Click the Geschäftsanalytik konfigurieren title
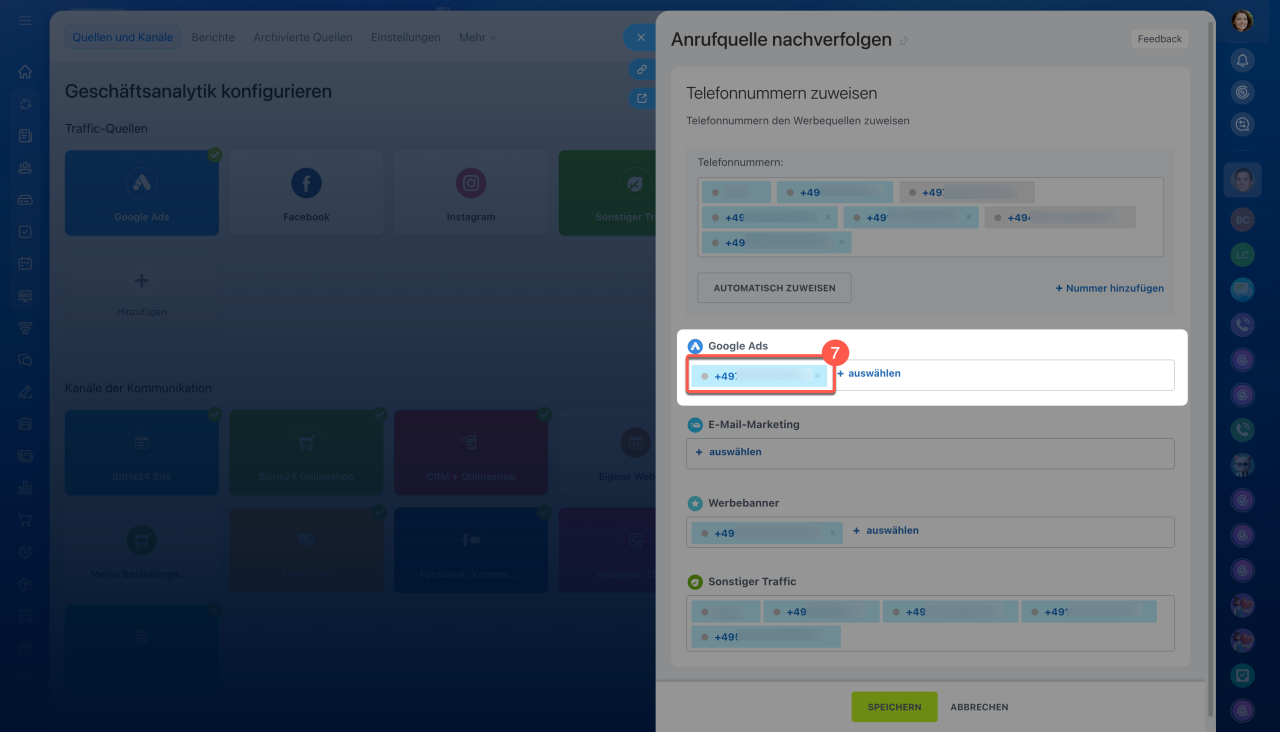Viewport: 1280px width, 732px height. point(198,91)
